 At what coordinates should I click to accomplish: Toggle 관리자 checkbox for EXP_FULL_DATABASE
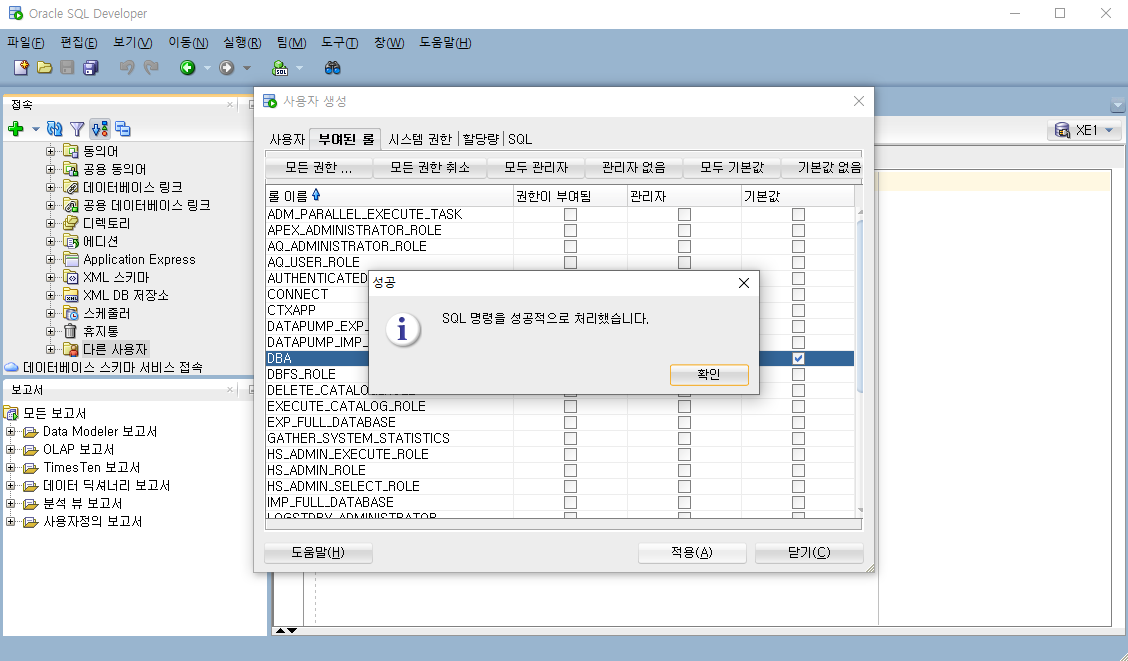point(684,422)
